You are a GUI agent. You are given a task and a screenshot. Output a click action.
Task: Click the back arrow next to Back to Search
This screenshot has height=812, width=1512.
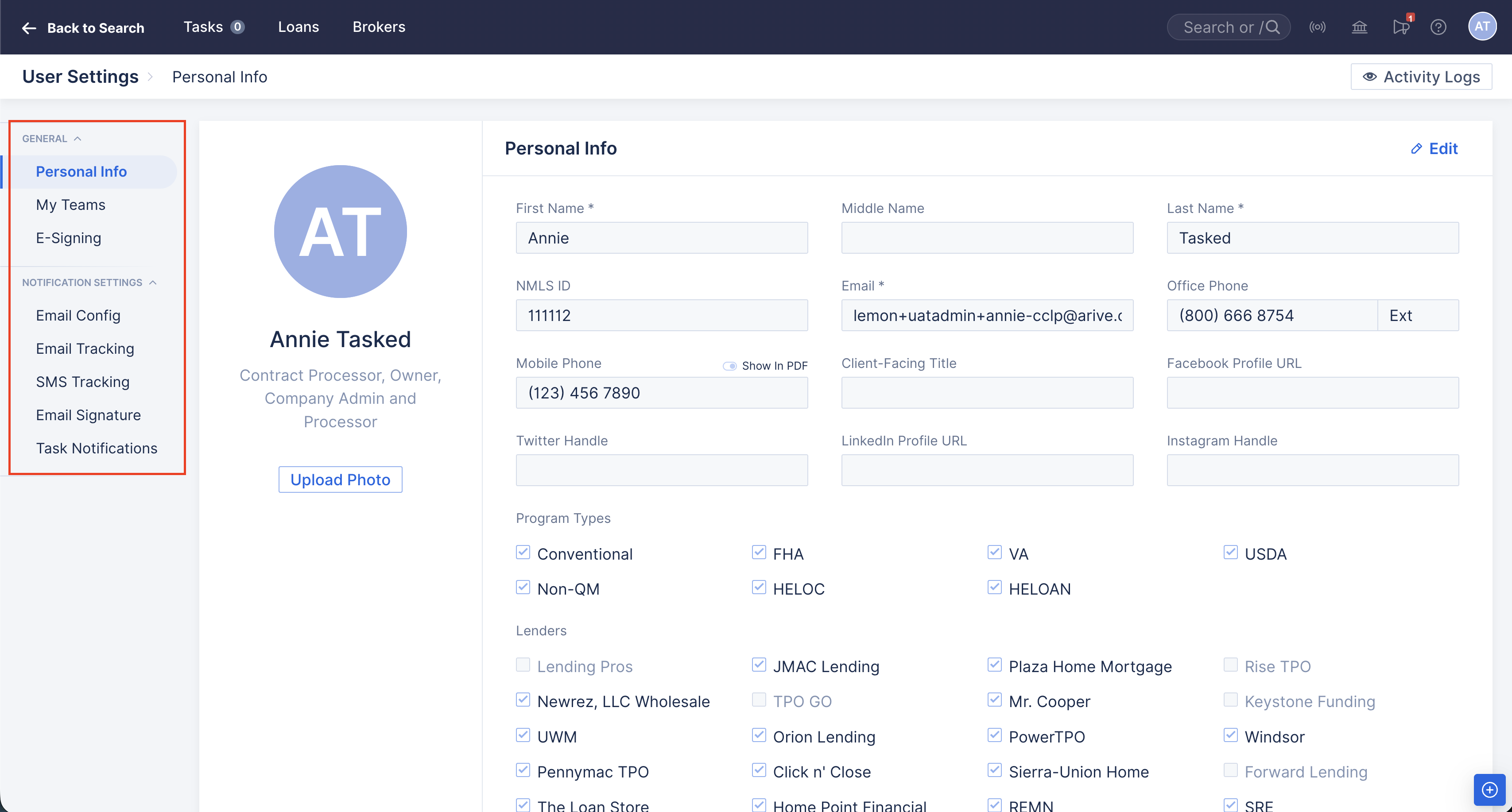[x=29, y=27]
